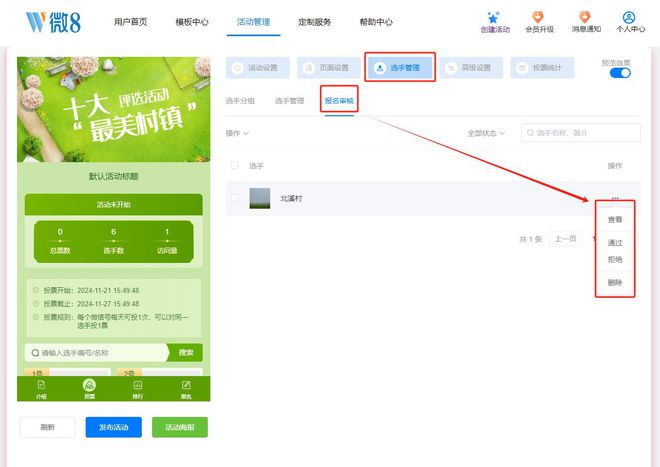This screenshot has width=660, height=467.
Task: Click the 总票数 counter
Action: click(x=60, y=241)
